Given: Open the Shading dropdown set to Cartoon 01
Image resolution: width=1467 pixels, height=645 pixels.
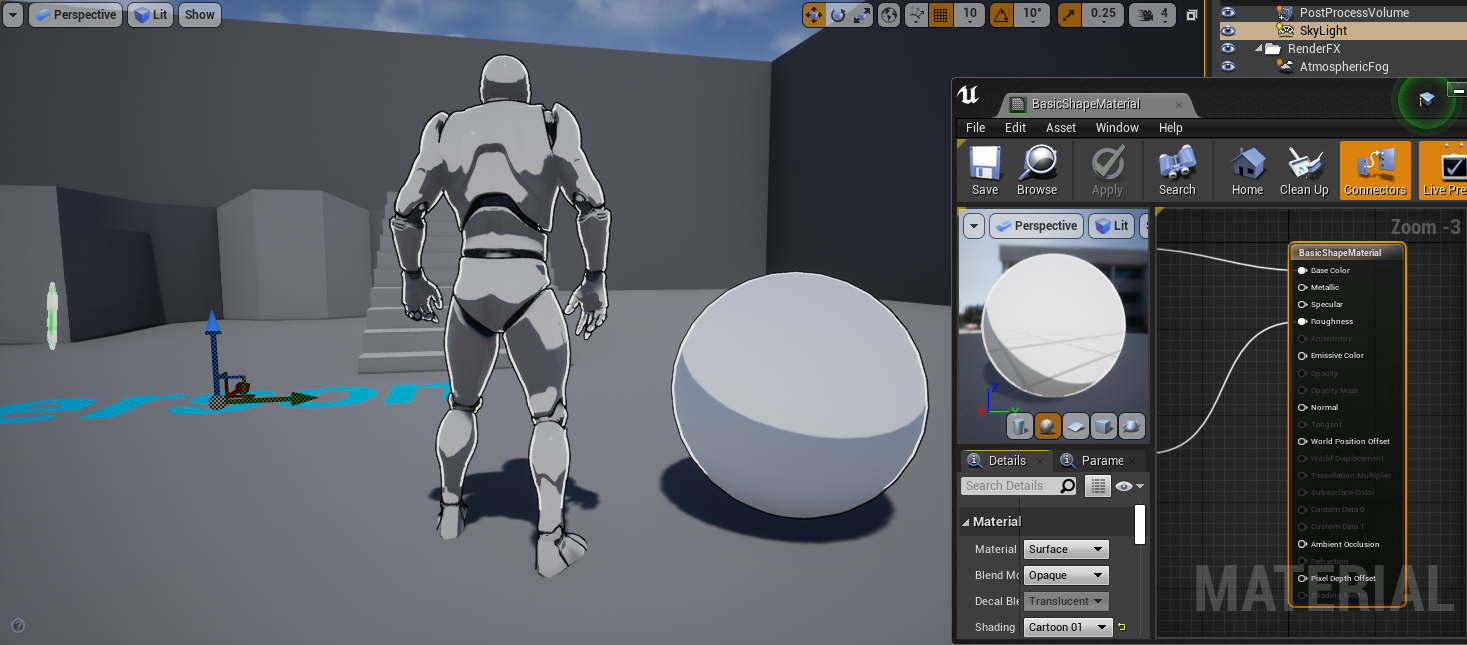Looking at the screenshot, I should coord(1067,627).
